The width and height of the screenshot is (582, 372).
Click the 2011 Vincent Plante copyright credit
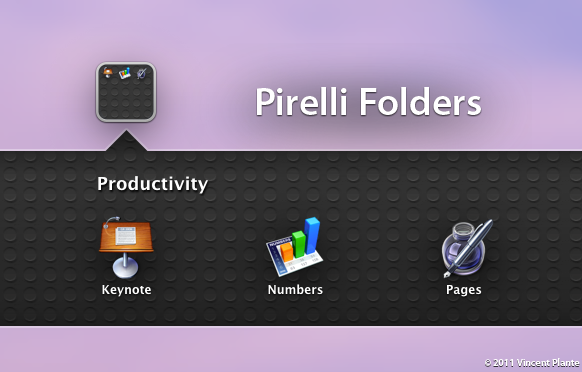pos(532,363)
